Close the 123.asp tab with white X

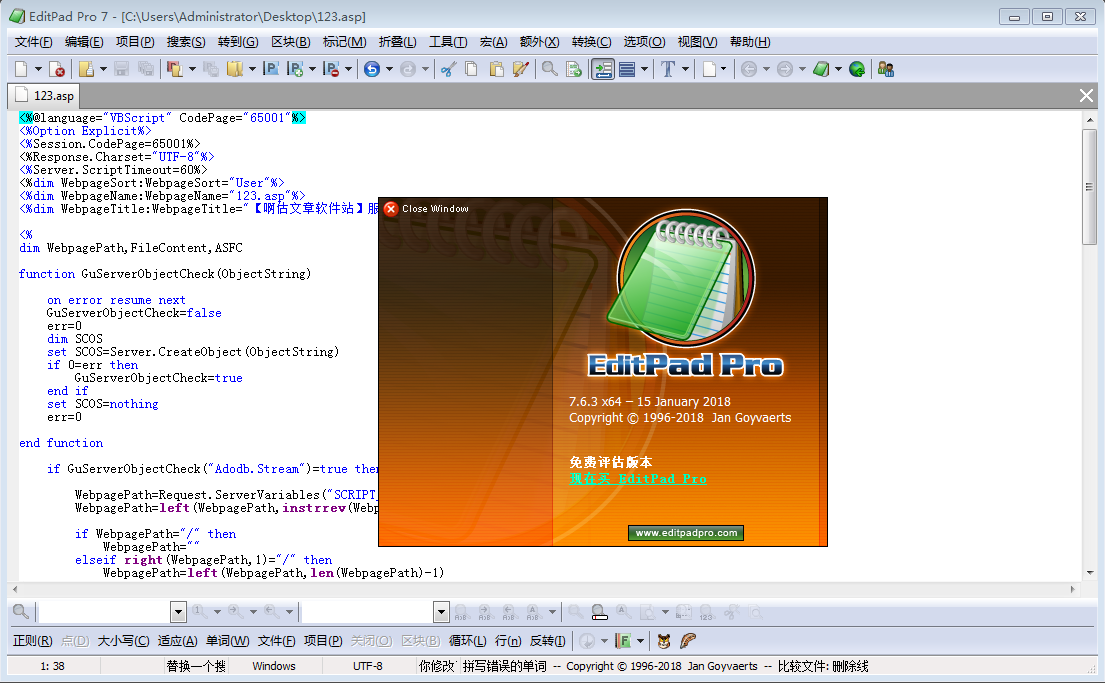point(1086,95)
